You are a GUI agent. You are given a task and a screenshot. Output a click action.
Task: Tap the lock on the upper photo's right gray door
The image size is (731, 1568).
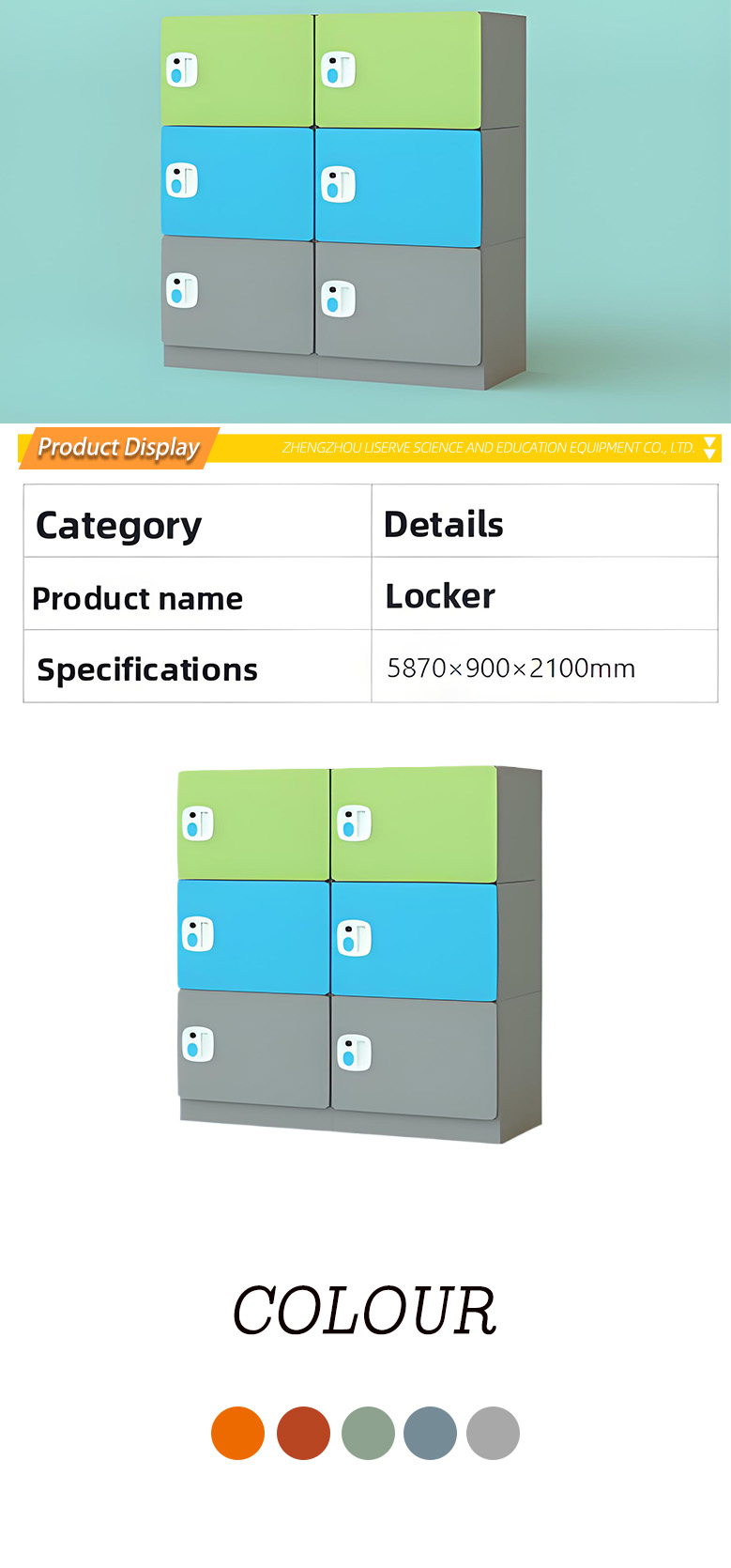[338, 300]
